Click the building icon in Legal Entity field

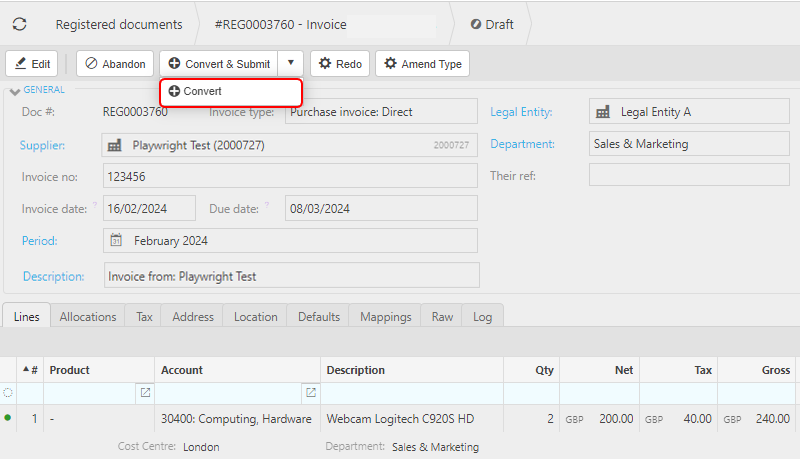pyautogui.click(x=602, y=112)
